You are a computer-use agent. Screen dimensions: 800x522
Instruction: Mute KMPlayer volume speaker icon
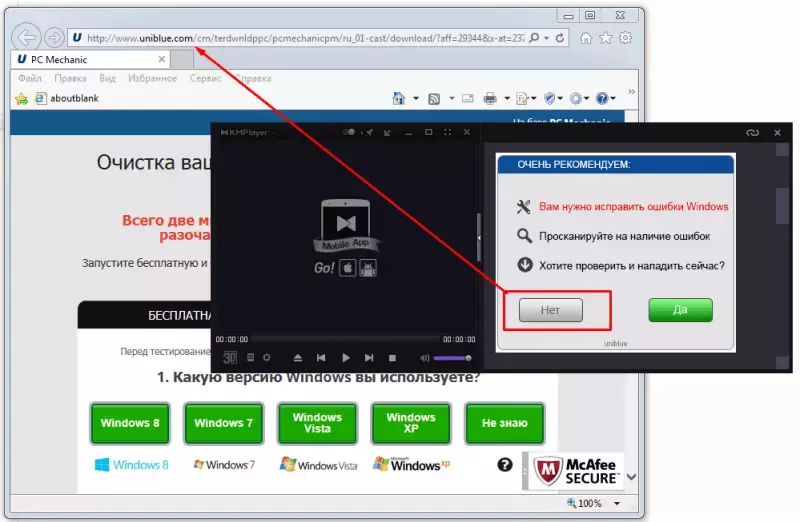[424, 358]
